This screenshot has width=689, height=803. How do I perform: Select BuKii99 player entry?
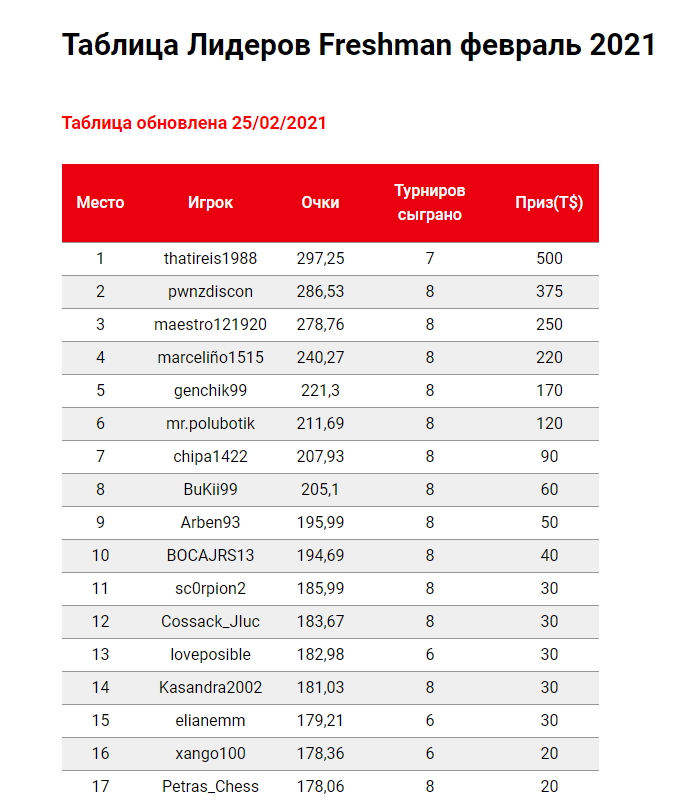(211, 490)
